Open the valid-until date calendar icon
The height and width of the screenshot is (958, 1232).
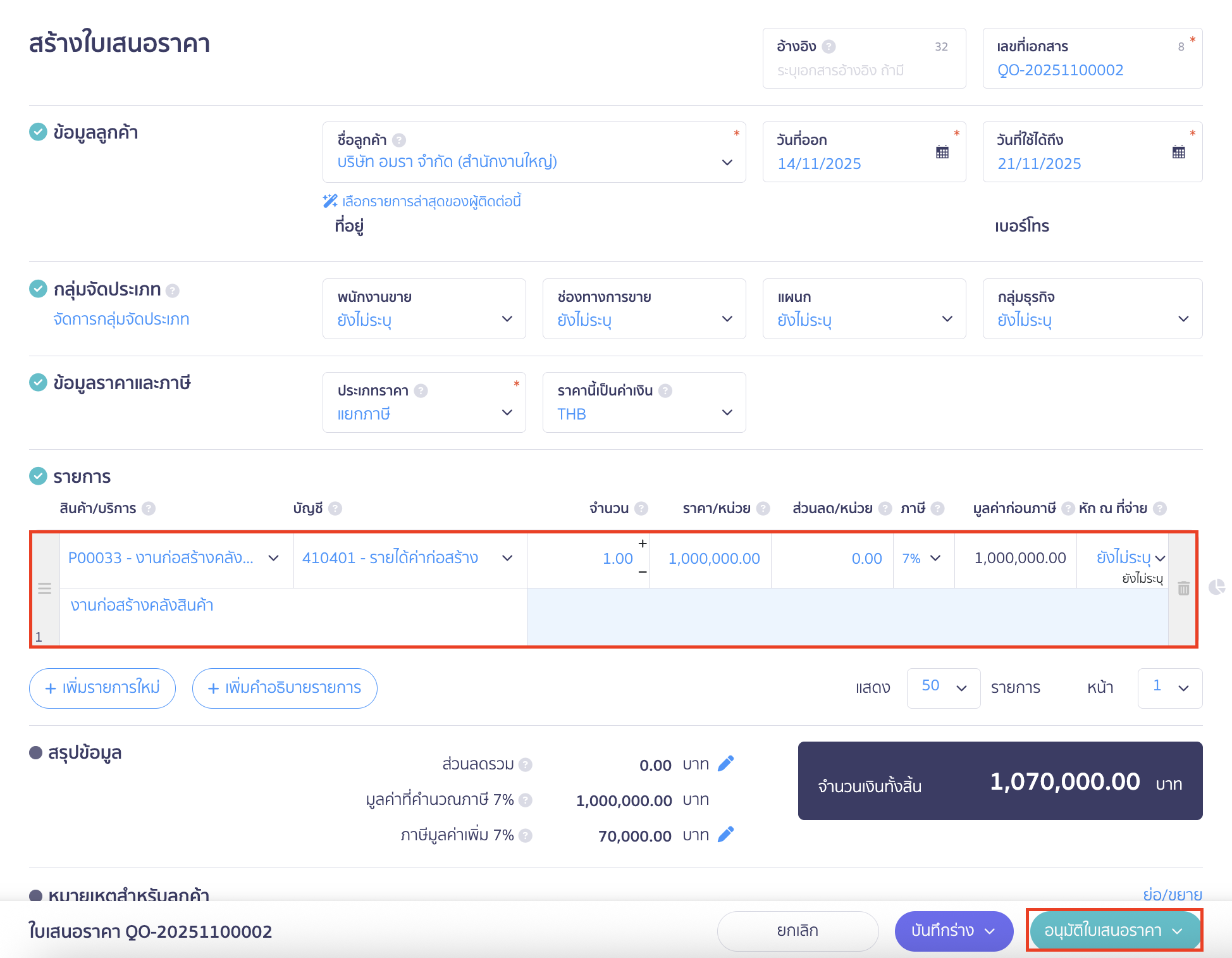click(1178, 152)
